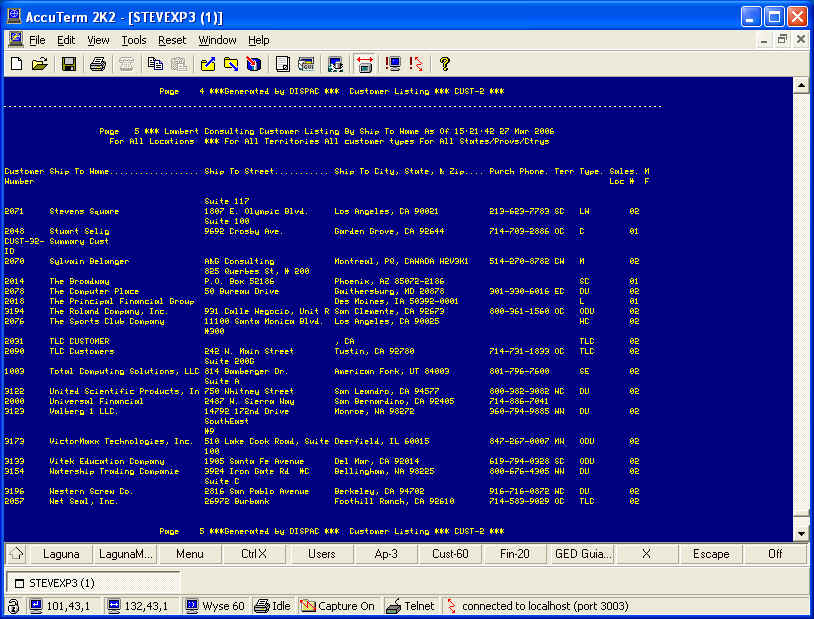814x619 pixels.
Task: Open the Tools menu
Action: [134, 40]
